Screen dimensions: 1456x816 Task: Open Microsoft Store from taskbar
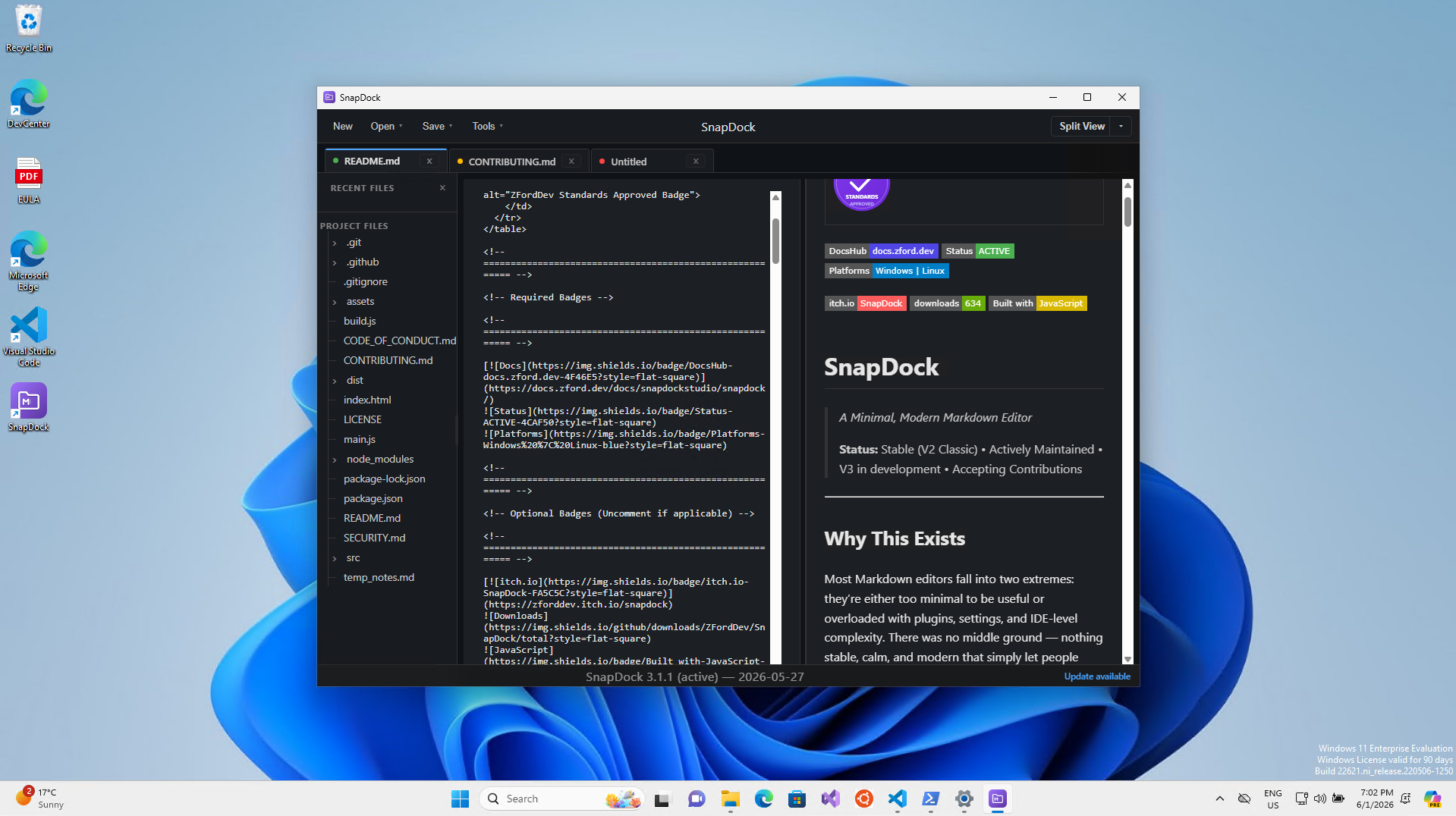[x=797, y=799]
